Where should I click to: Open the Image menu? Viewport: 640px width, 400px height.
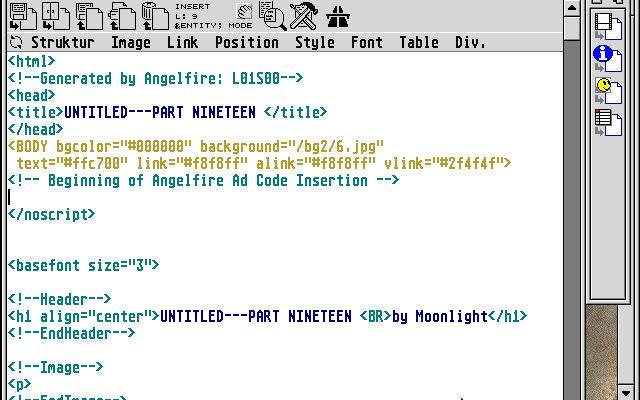tap(130, 43)
